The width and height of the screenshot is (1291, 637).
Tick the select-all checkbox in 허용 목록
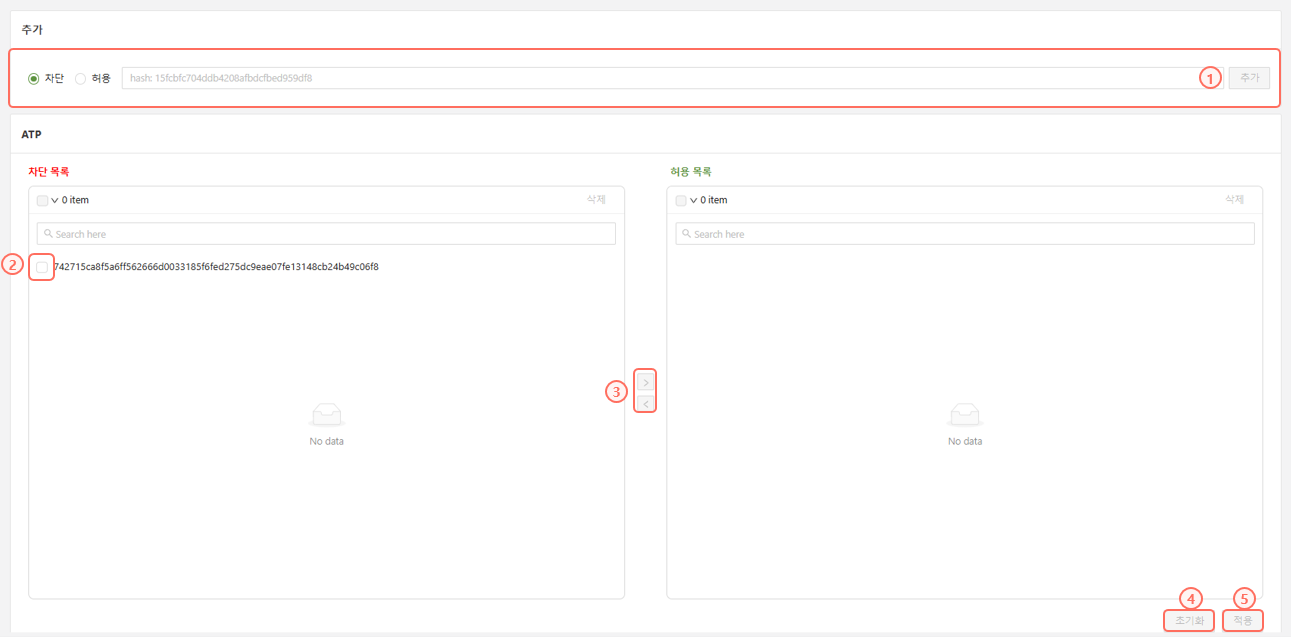[681, 200]
